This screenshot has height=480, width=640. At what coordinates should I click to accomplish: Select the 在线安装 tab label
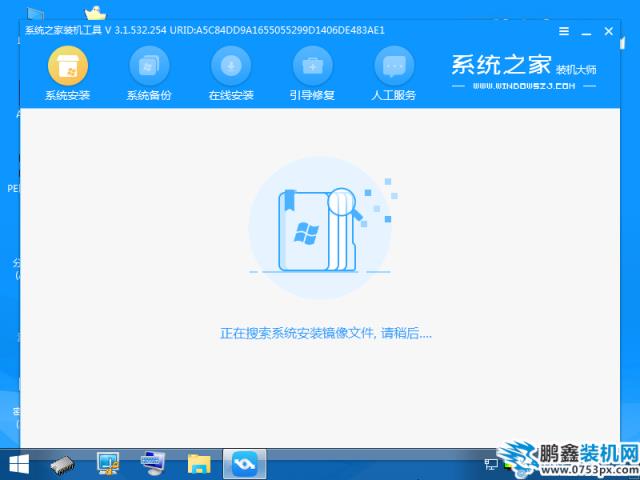231,96
